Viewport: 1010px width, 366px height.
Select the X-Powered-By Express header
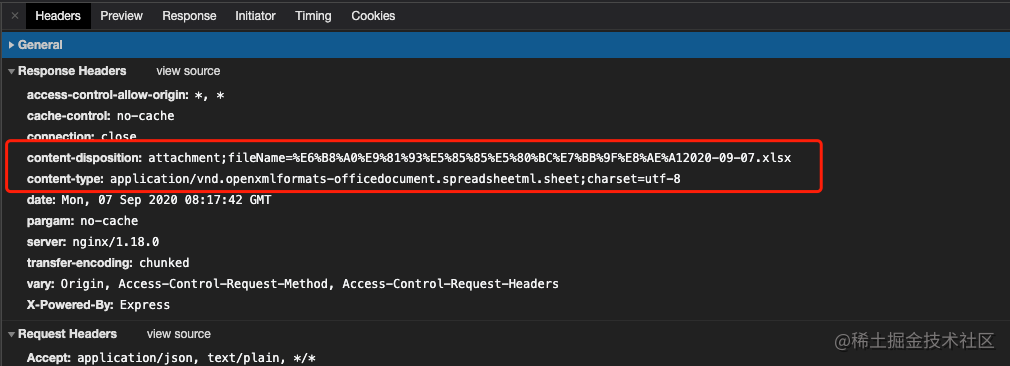pos(99,305)
